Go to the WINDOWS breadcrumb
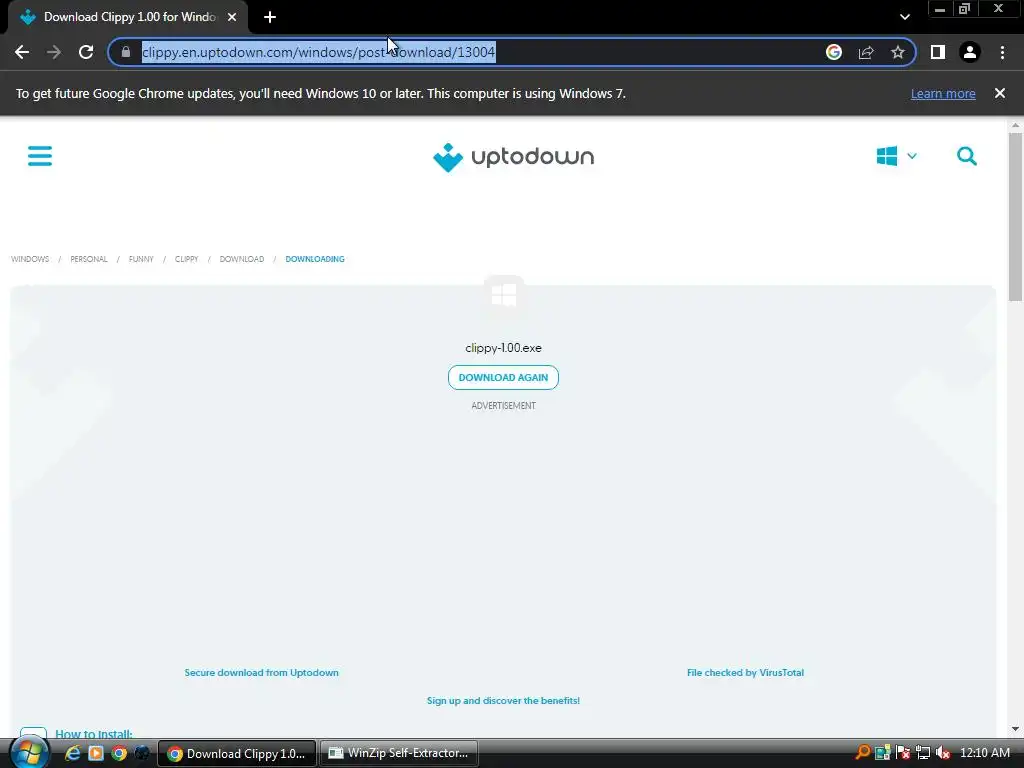 tap(30, 259)
